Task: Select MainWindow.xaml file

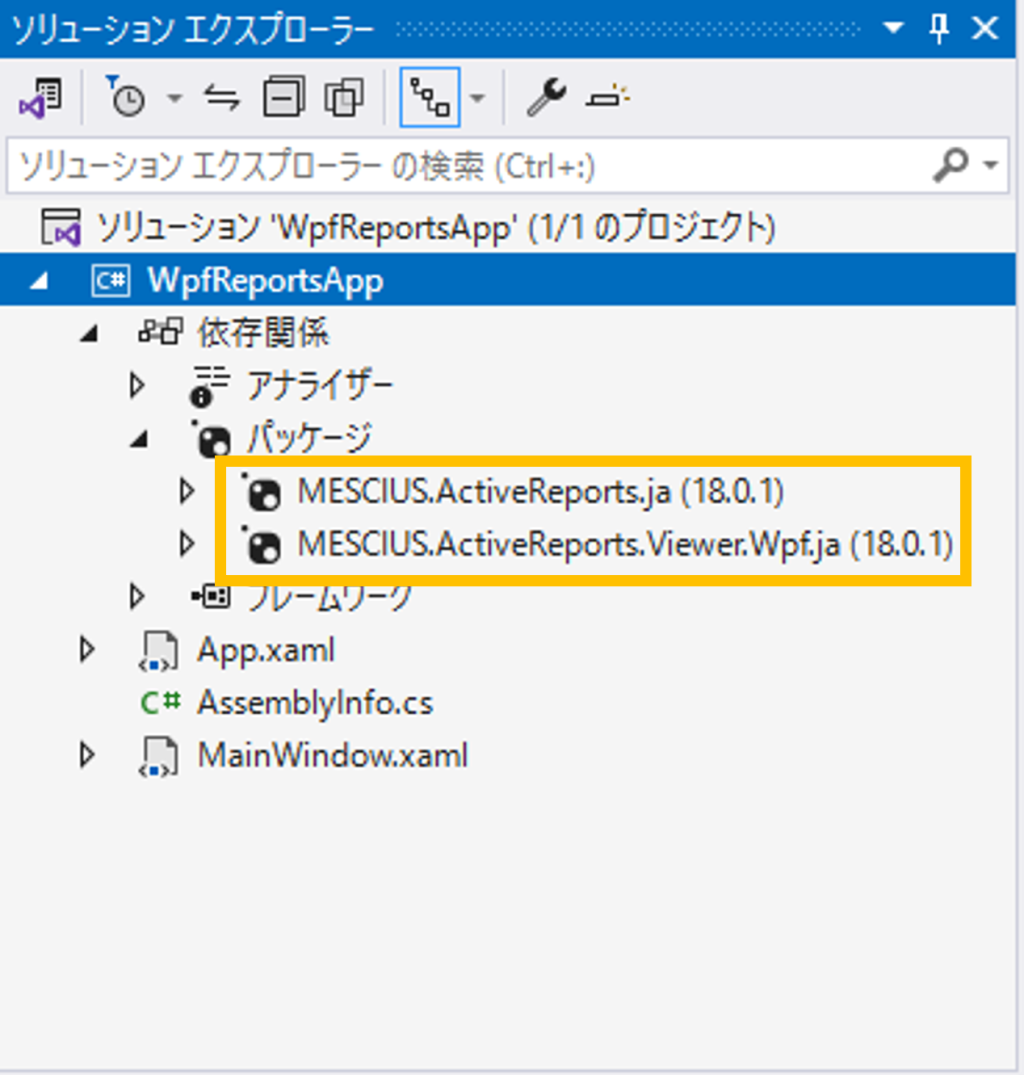Action: pyautogui.click(x=332, y=755)
